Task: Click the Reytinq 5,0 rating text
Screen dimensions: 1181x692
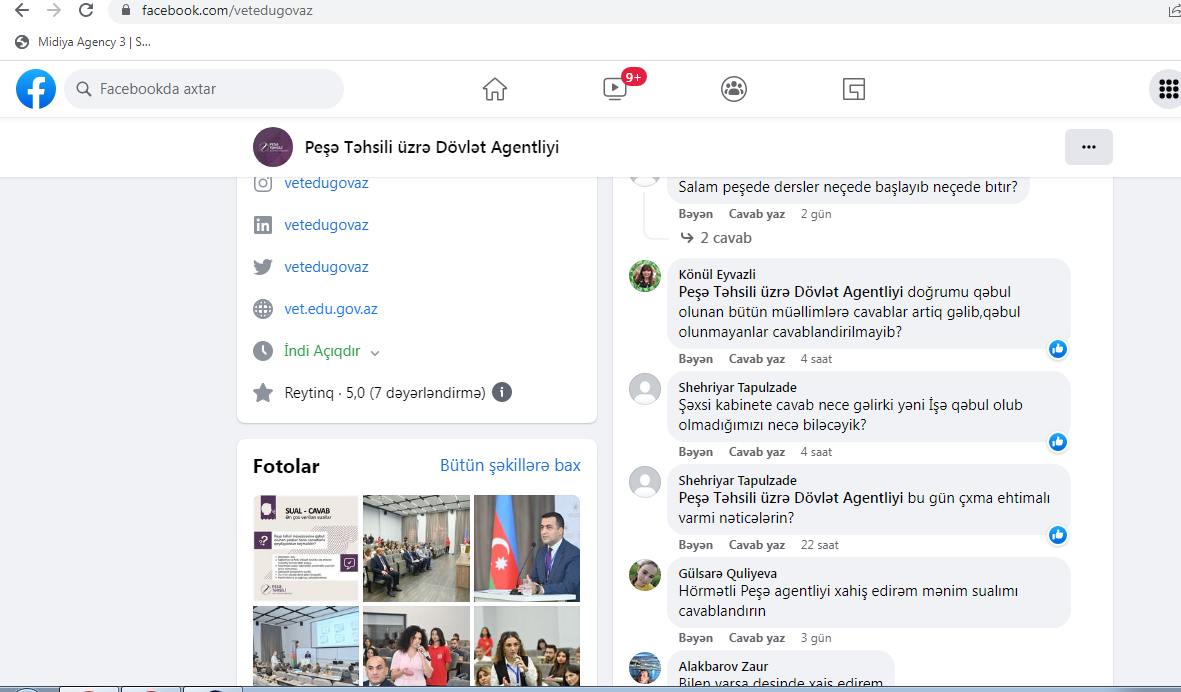Action: pyautogui.click(x=385, y=392)
